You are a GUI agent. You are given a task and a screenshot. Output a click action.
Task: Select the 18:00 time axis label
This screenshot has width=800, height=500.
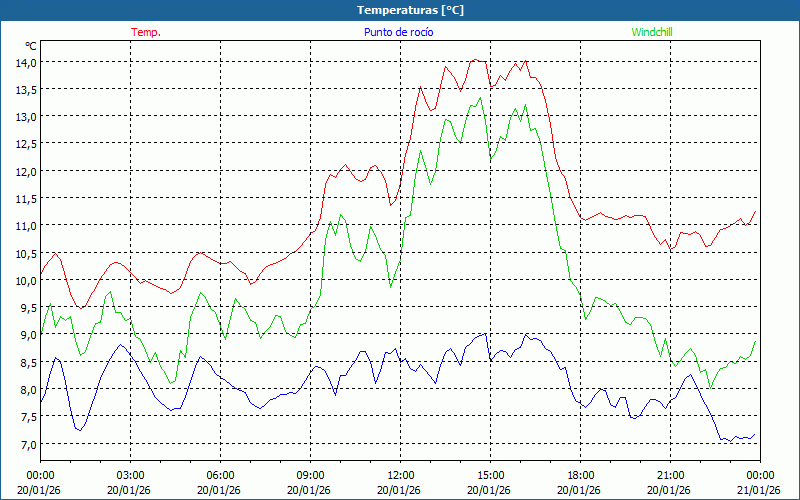click(x=580, y=475)
